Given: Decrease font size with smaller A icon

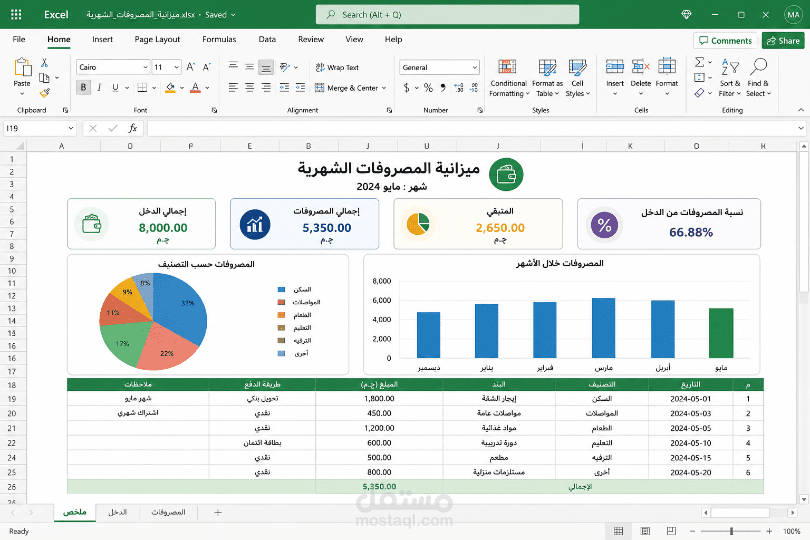Looking at the screenshot, I should tap(207, 67).
